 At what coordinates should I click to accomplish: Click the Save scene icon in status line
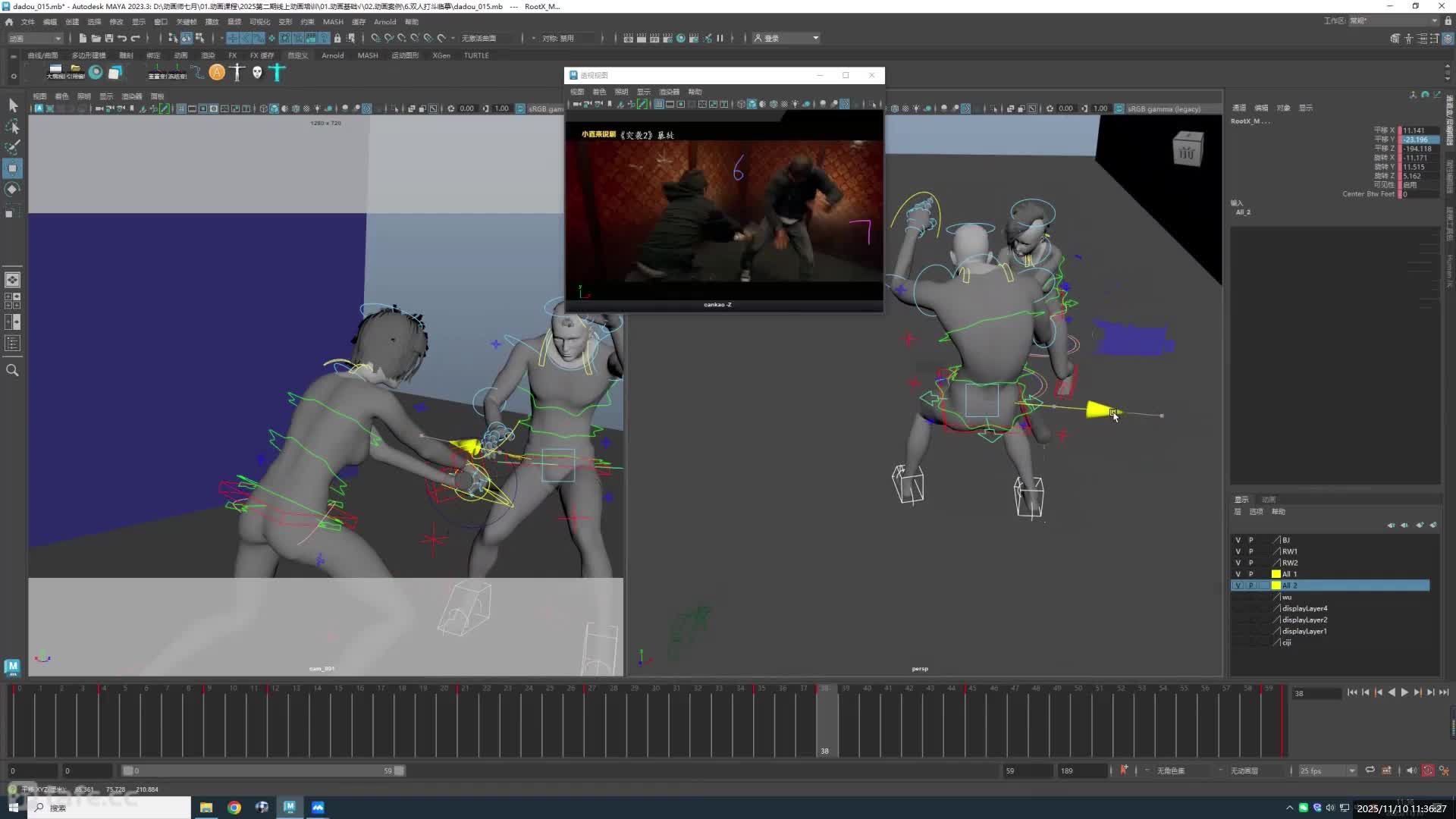click(109, 38)
